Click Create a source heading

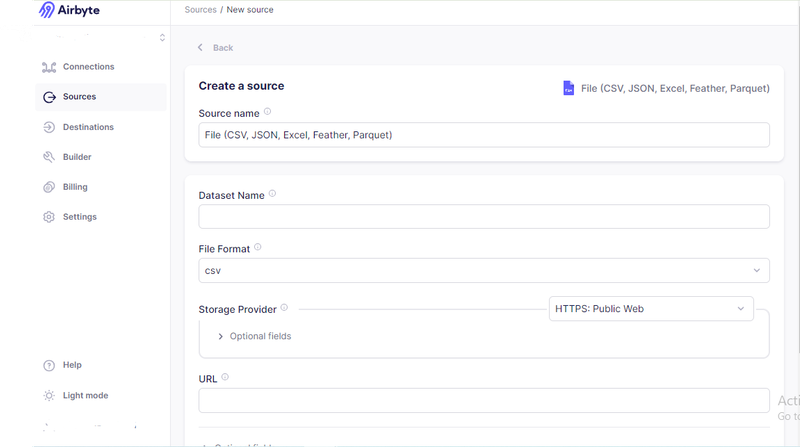point(241,86)
